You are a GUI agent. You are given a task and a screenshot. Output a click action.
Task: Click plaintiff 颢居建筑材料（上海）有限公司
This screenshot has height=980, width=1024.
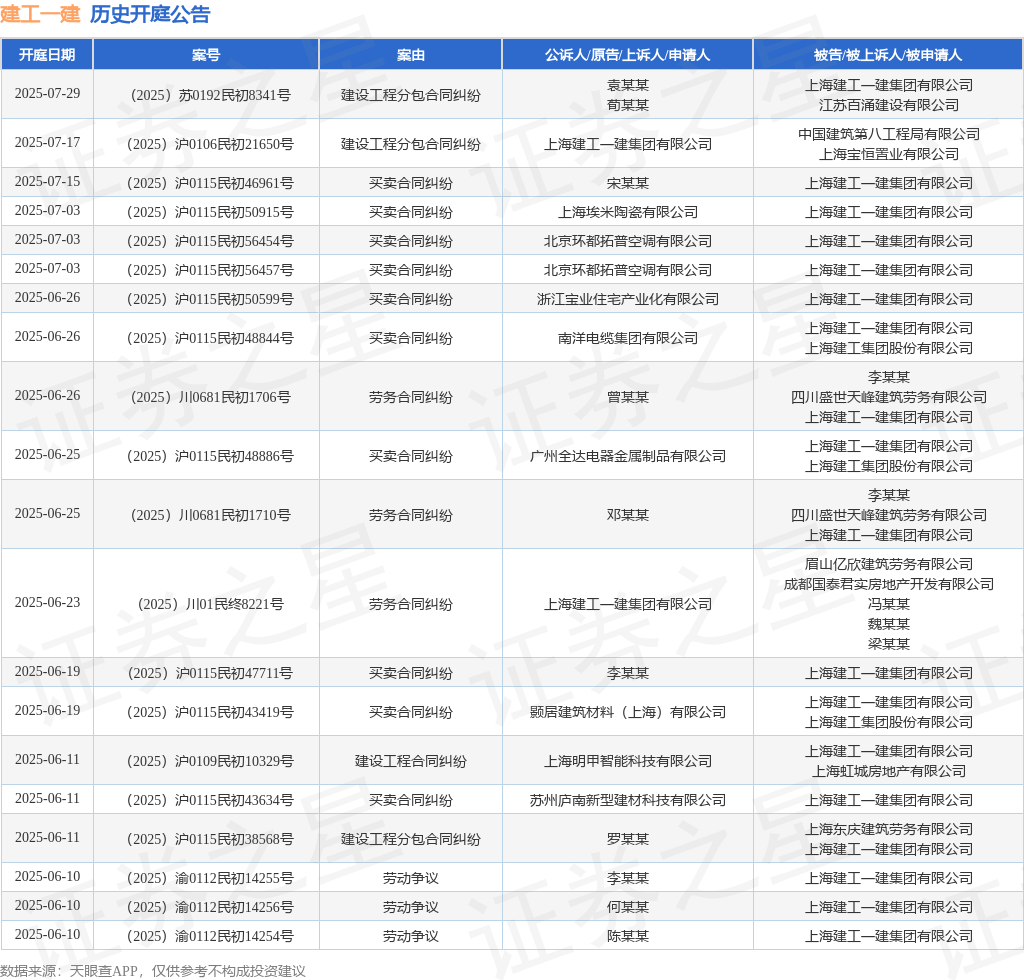click(x=628, y=712)
